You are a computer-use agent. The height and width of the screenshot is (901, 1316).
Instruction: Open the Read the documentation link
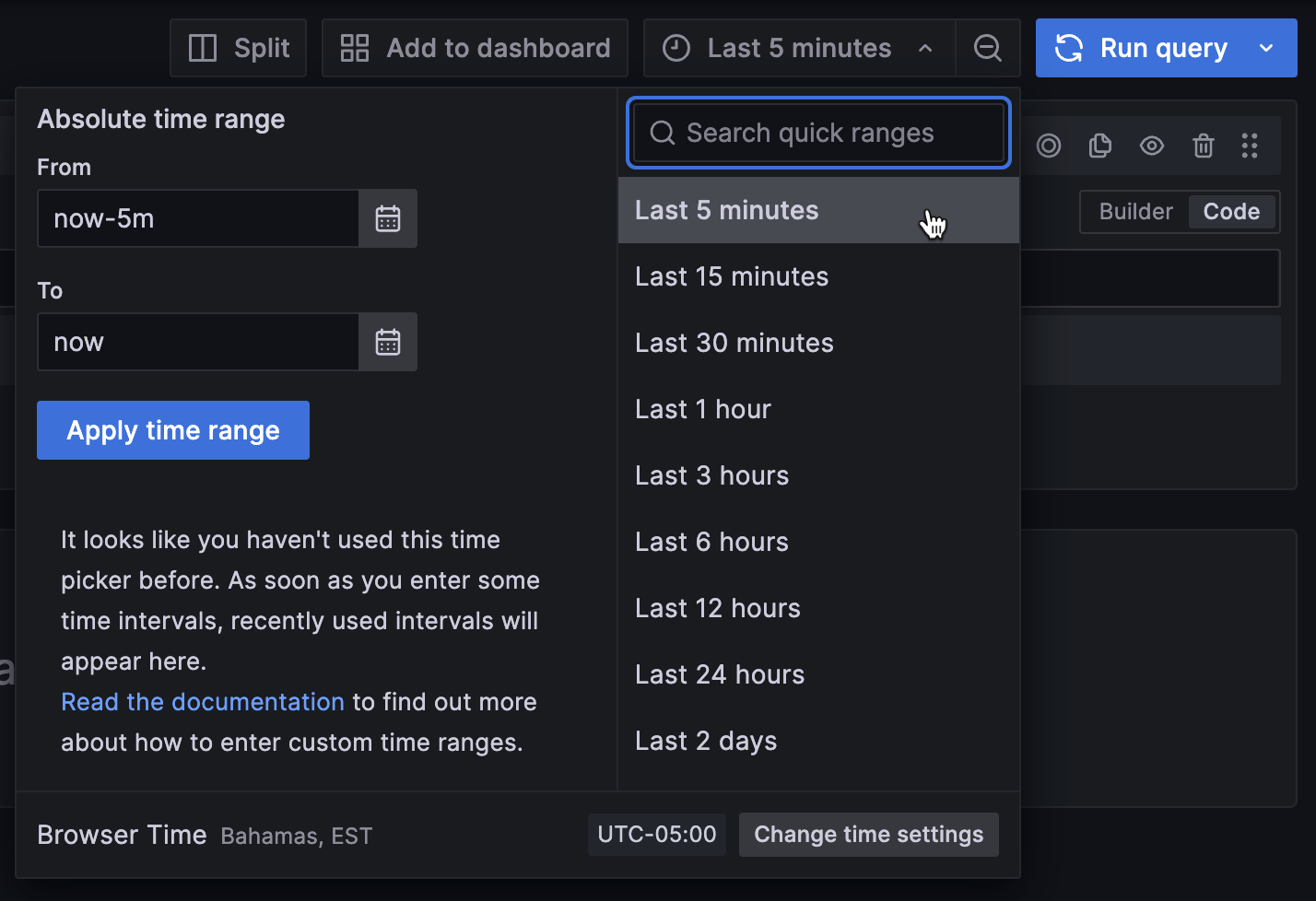[x=203, y=702]
